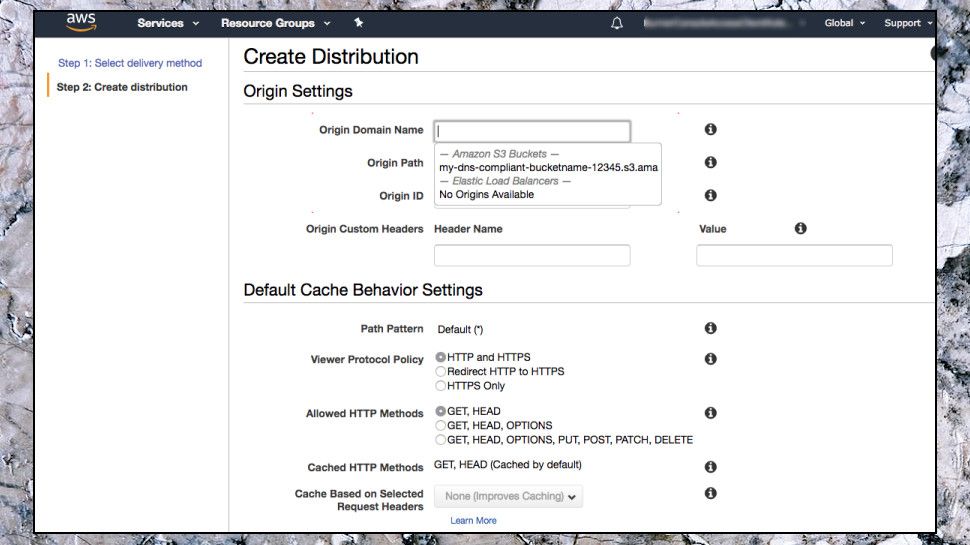Open the notifications bell
The width and height of the screenshot is (970, 545).
tap(616, 23)
